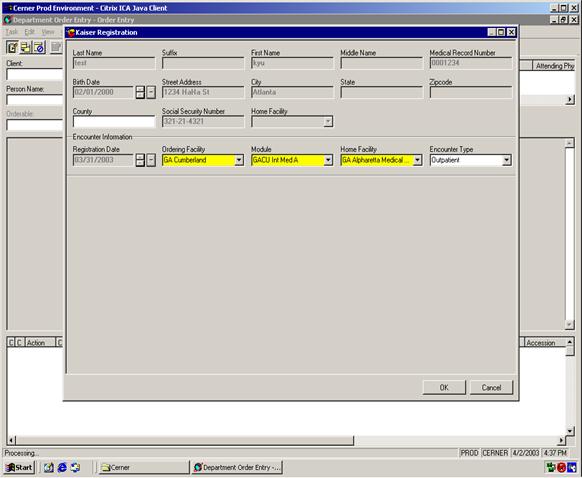The image size is (582, 478).
Task: Click the Processing status text
Action: 21,453
